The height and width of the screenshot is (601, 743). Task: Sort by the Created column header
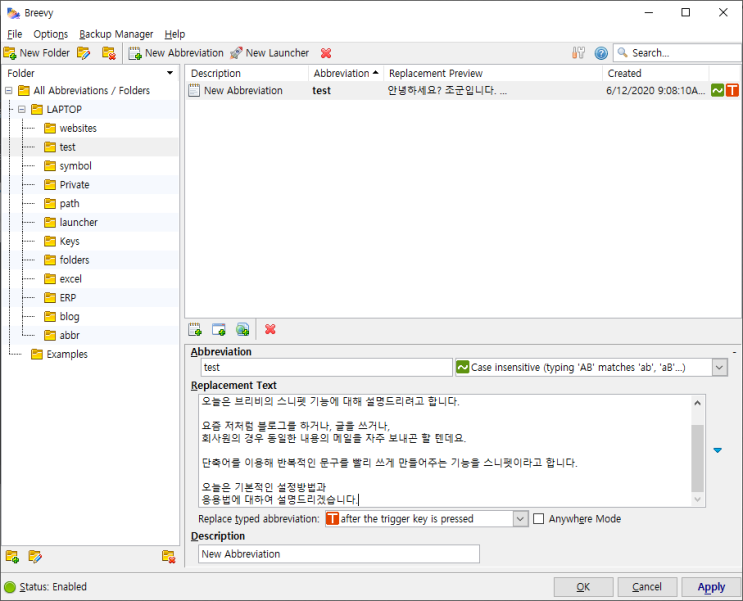pos(655,73)
